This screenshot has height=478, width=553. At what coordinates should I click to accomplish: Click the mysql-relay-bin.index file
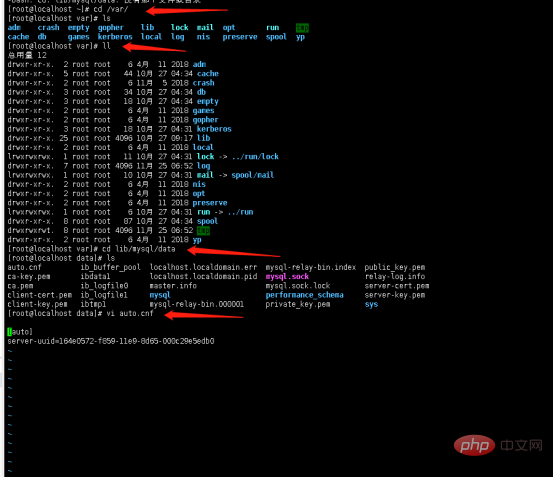[x=311, y=267]
